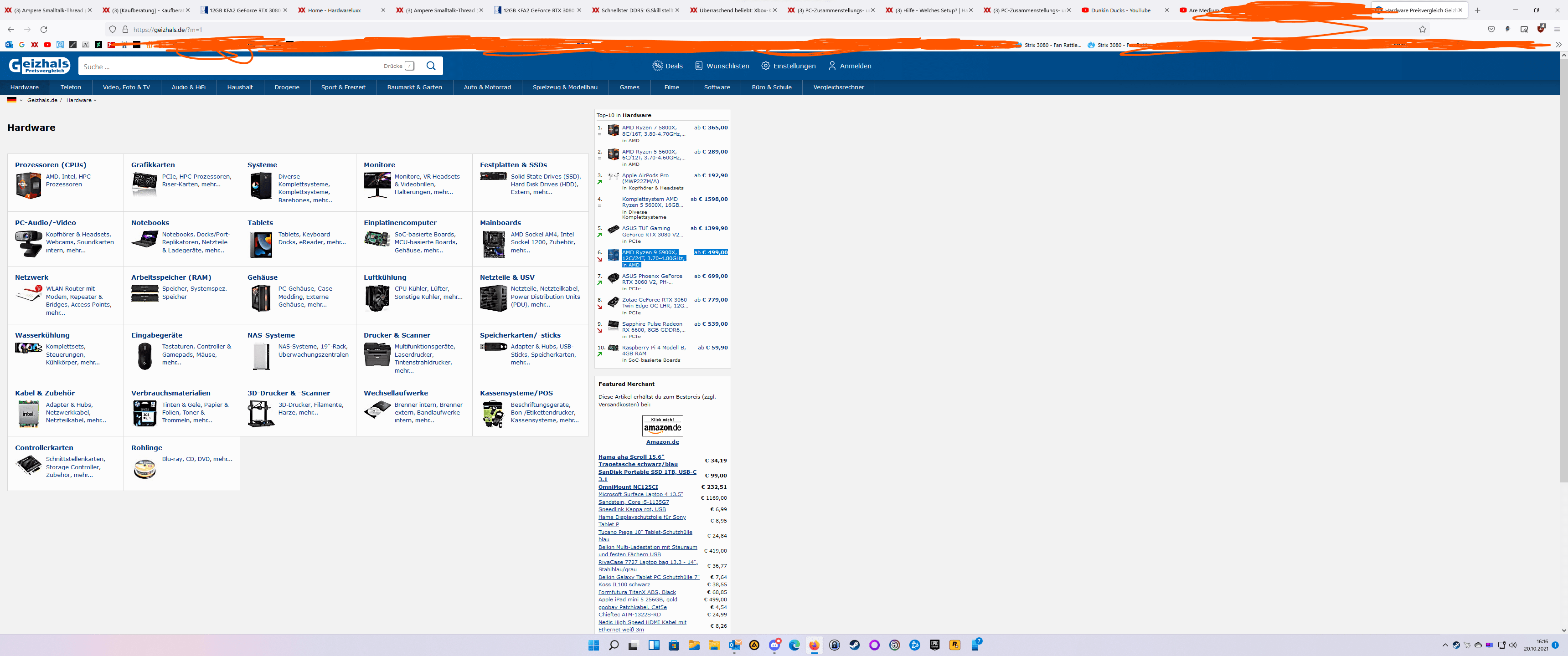The image size is (1568, 656).
Task: Open the Amazon.de featured merchant link
Action: pos(662,442)
